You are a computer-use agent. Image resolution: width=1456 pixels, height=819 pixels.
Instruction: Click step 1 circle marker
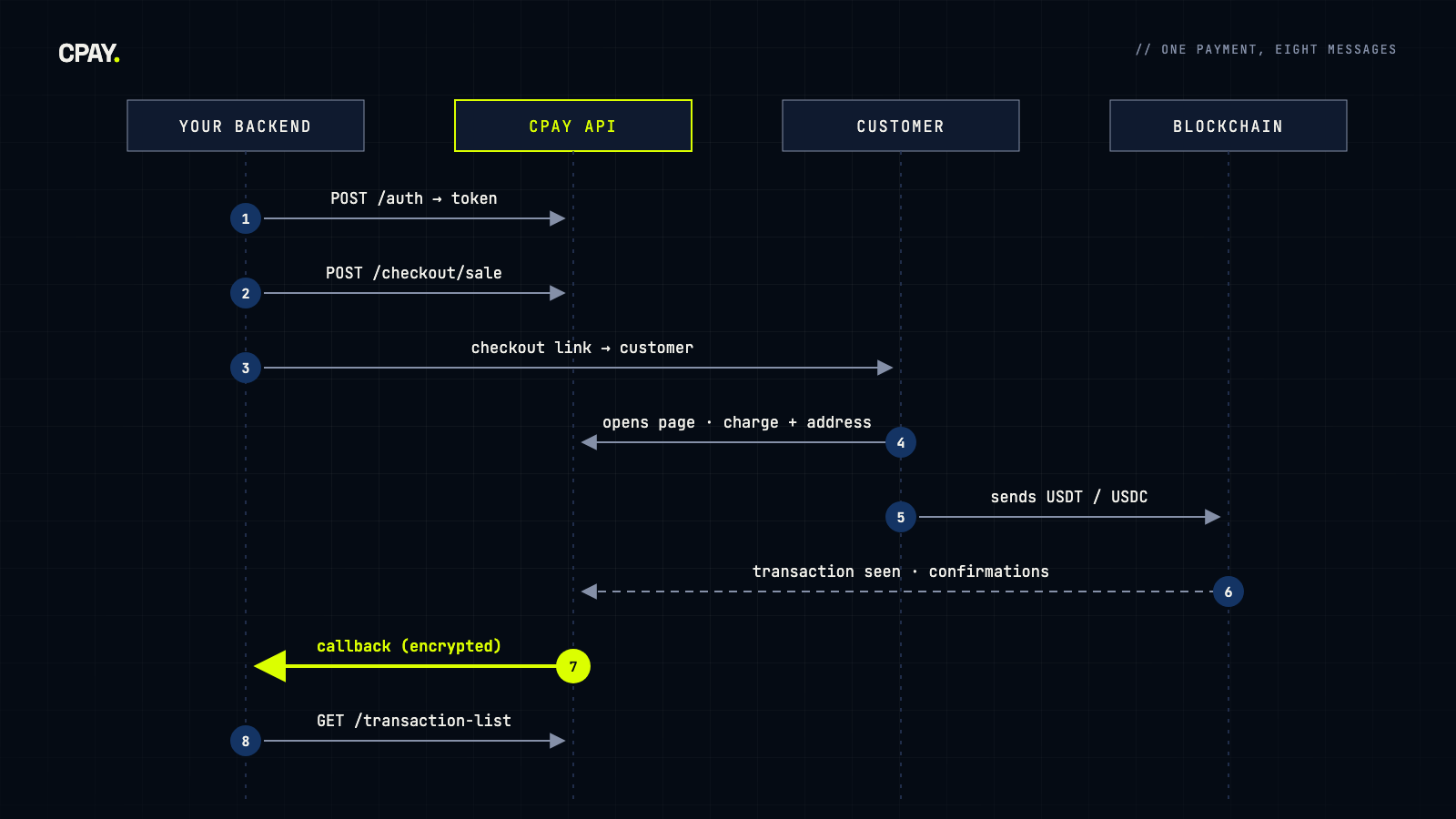246,218
